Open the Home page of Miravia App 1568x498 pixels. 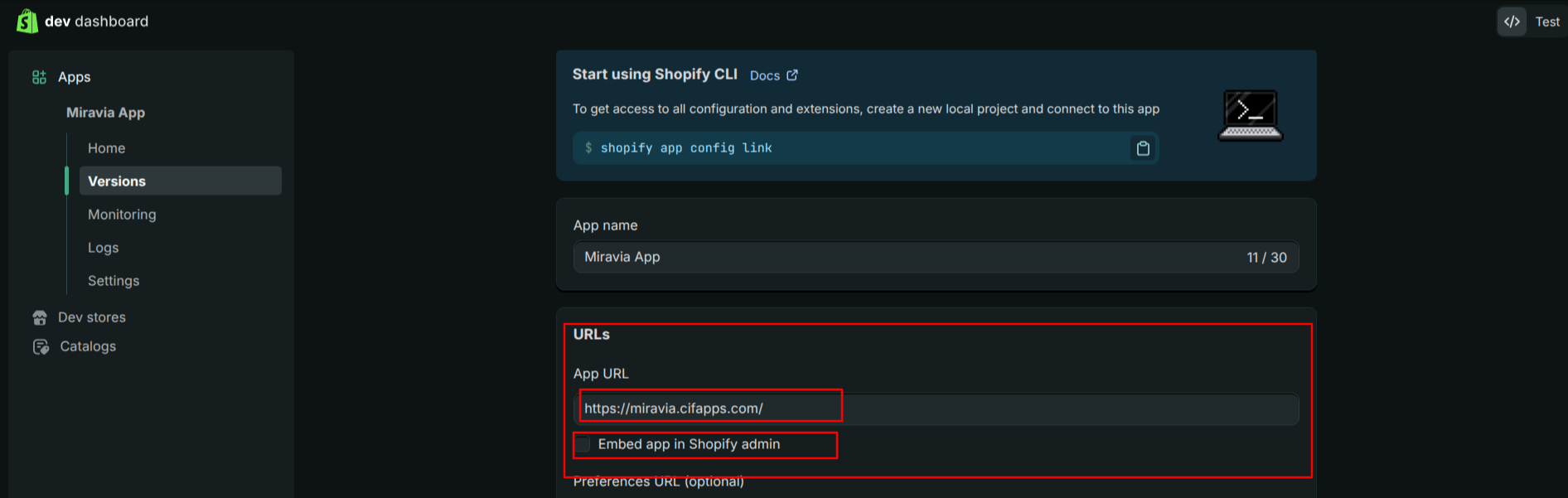pyautogui.click(x=107, y=148)
